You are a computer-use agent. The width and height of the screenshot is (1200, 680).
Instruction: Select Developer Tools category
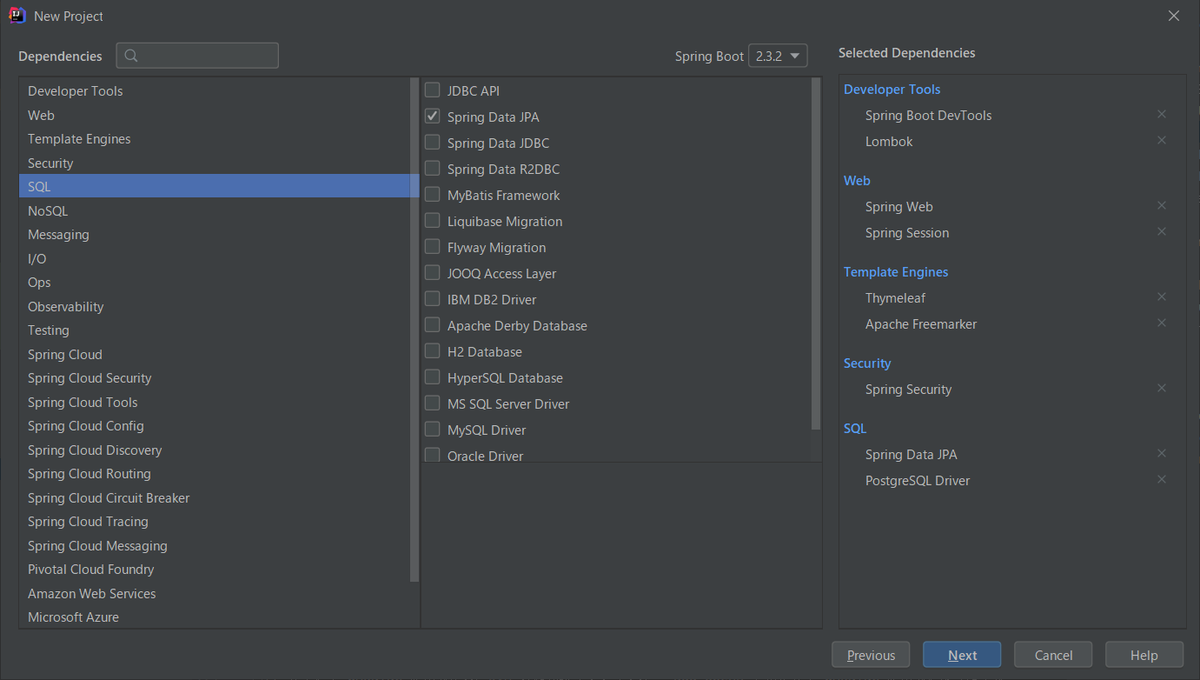(214, 91)
